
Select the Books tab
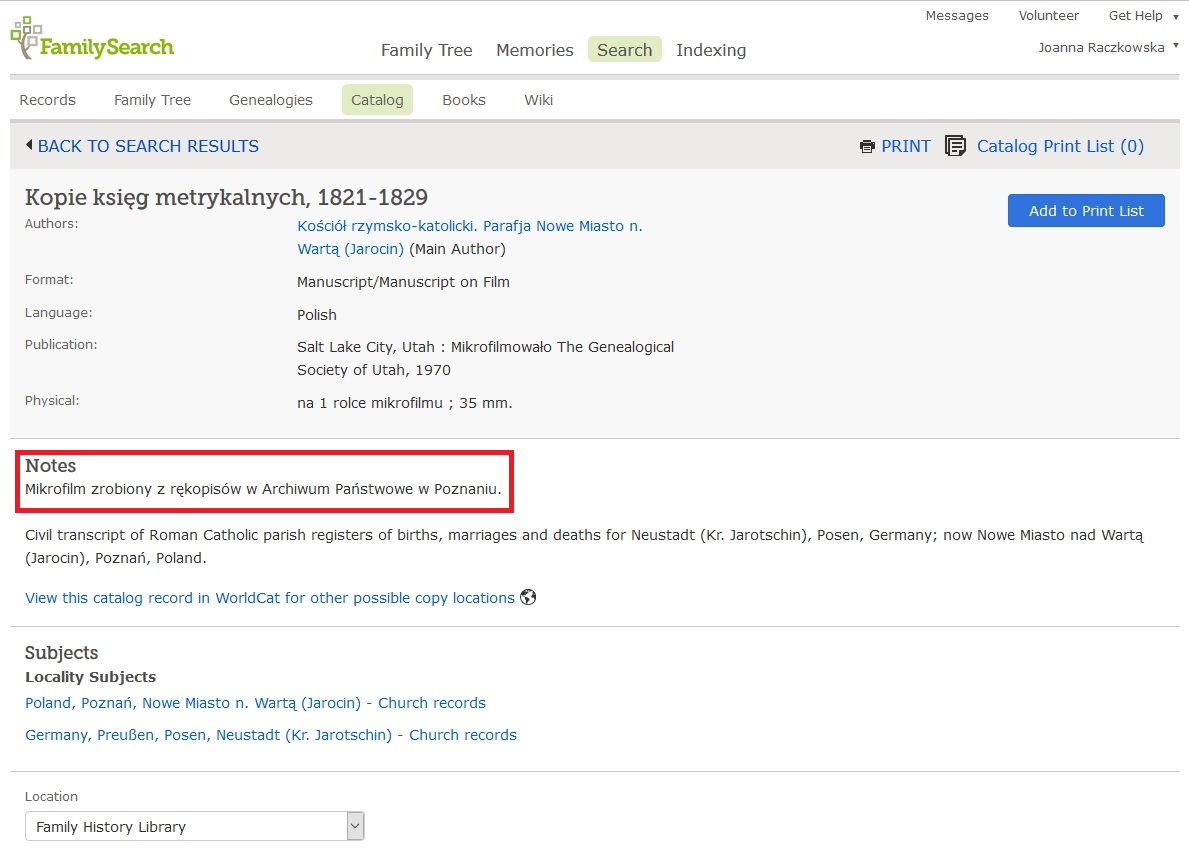pyautogui.click(x=464, y=100)
